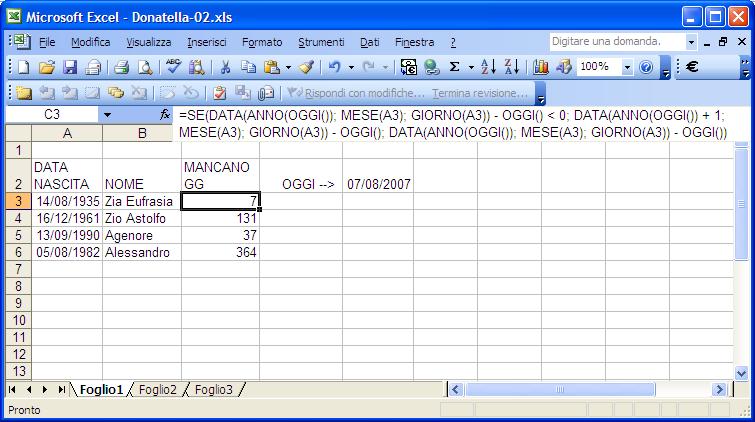Click the row 5 header
The width and height of the screenshot is (755, 422).
[x=16, y=235]
